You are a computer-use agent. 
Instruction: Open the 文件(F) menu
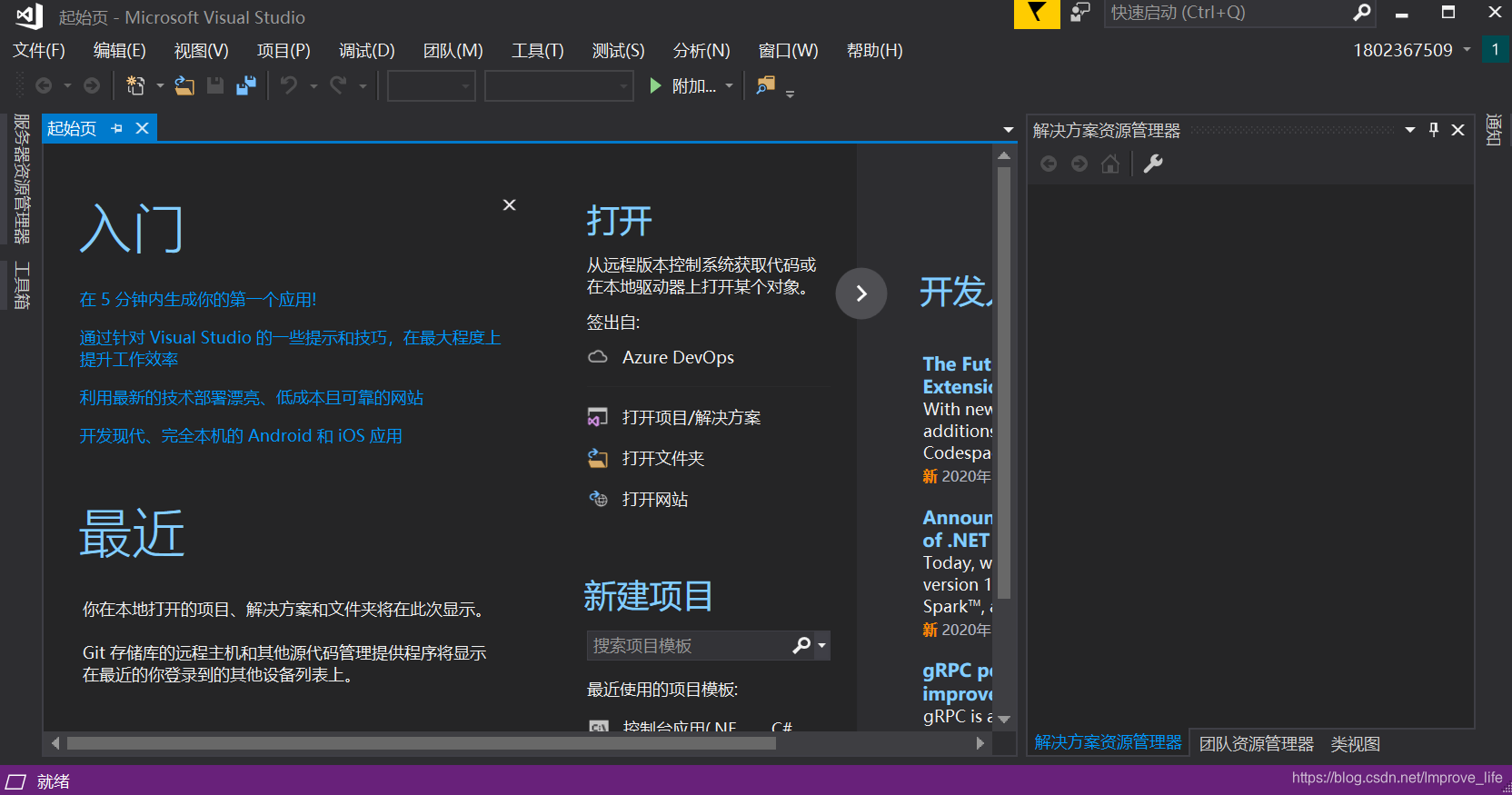pos(39,51)
